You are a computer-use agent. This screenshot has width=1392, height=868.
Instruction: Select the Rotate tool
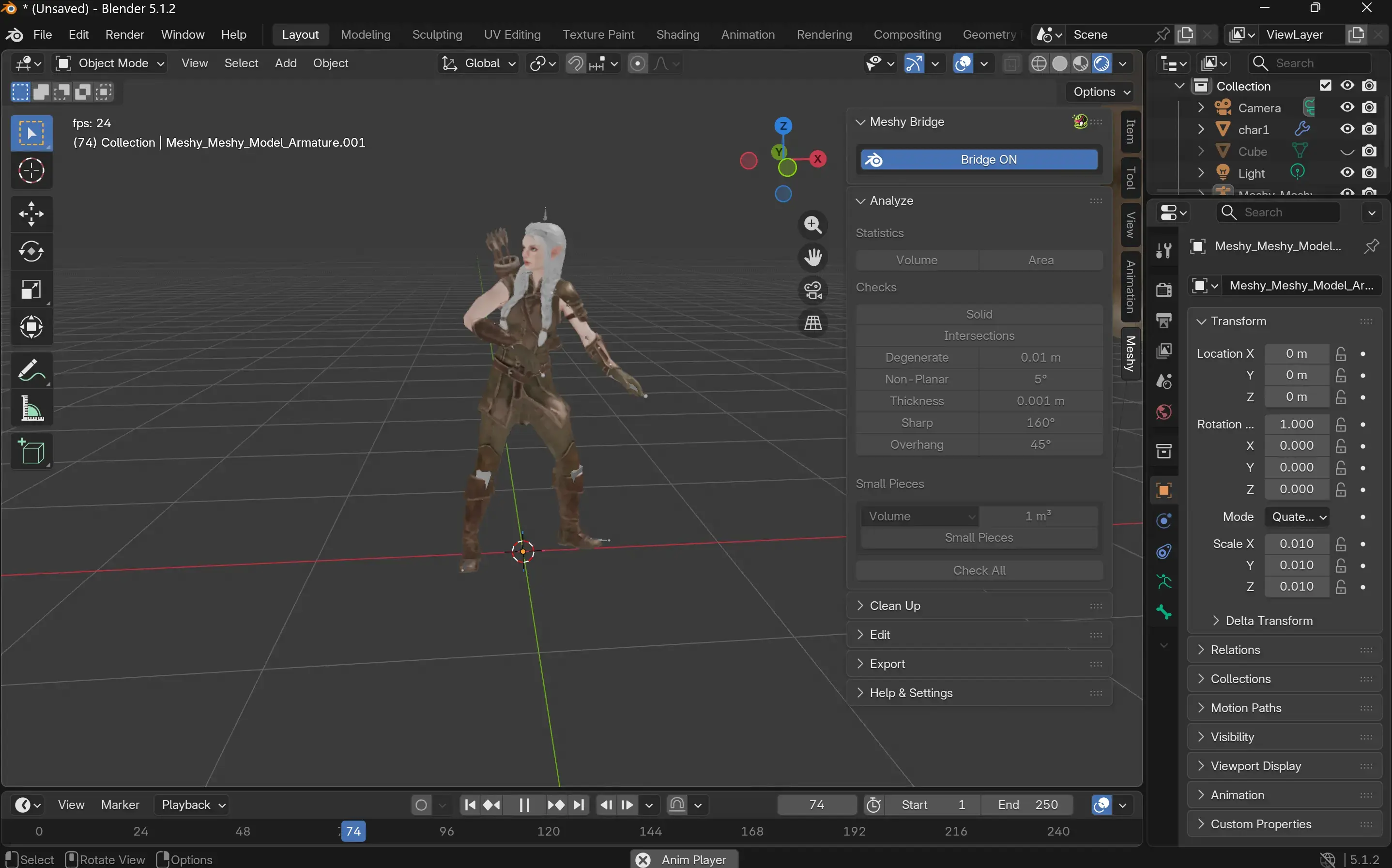tap(31, 251)
